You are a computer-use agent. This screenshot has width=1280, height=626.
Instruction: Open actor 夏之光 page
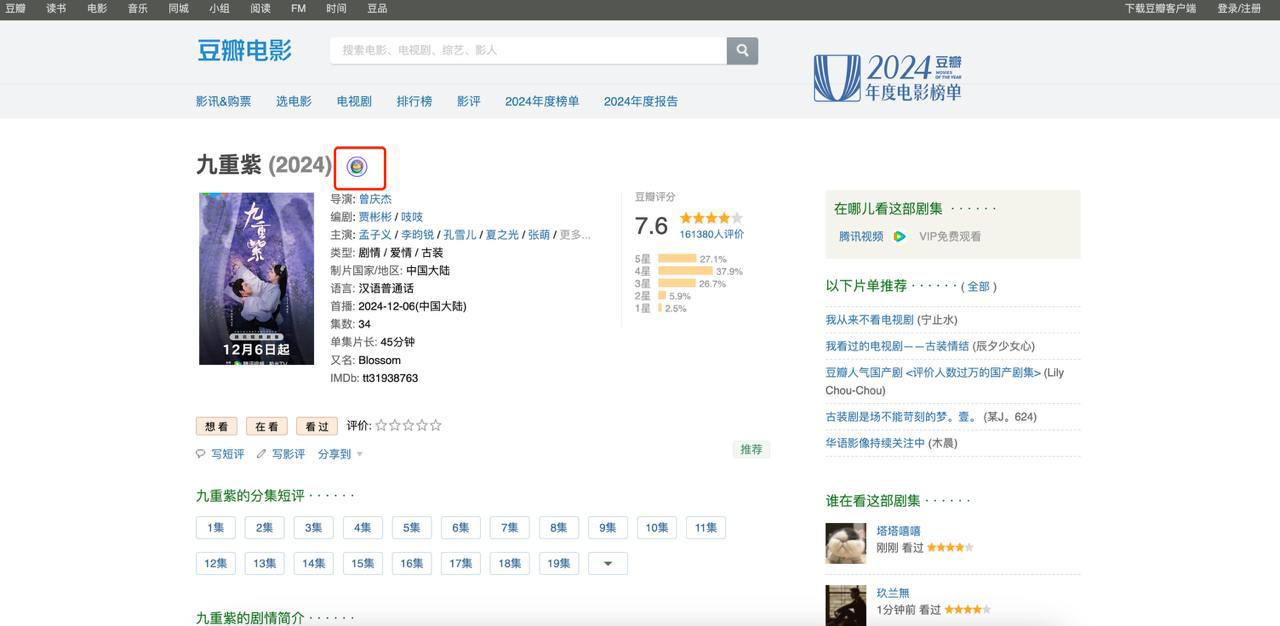502,235
